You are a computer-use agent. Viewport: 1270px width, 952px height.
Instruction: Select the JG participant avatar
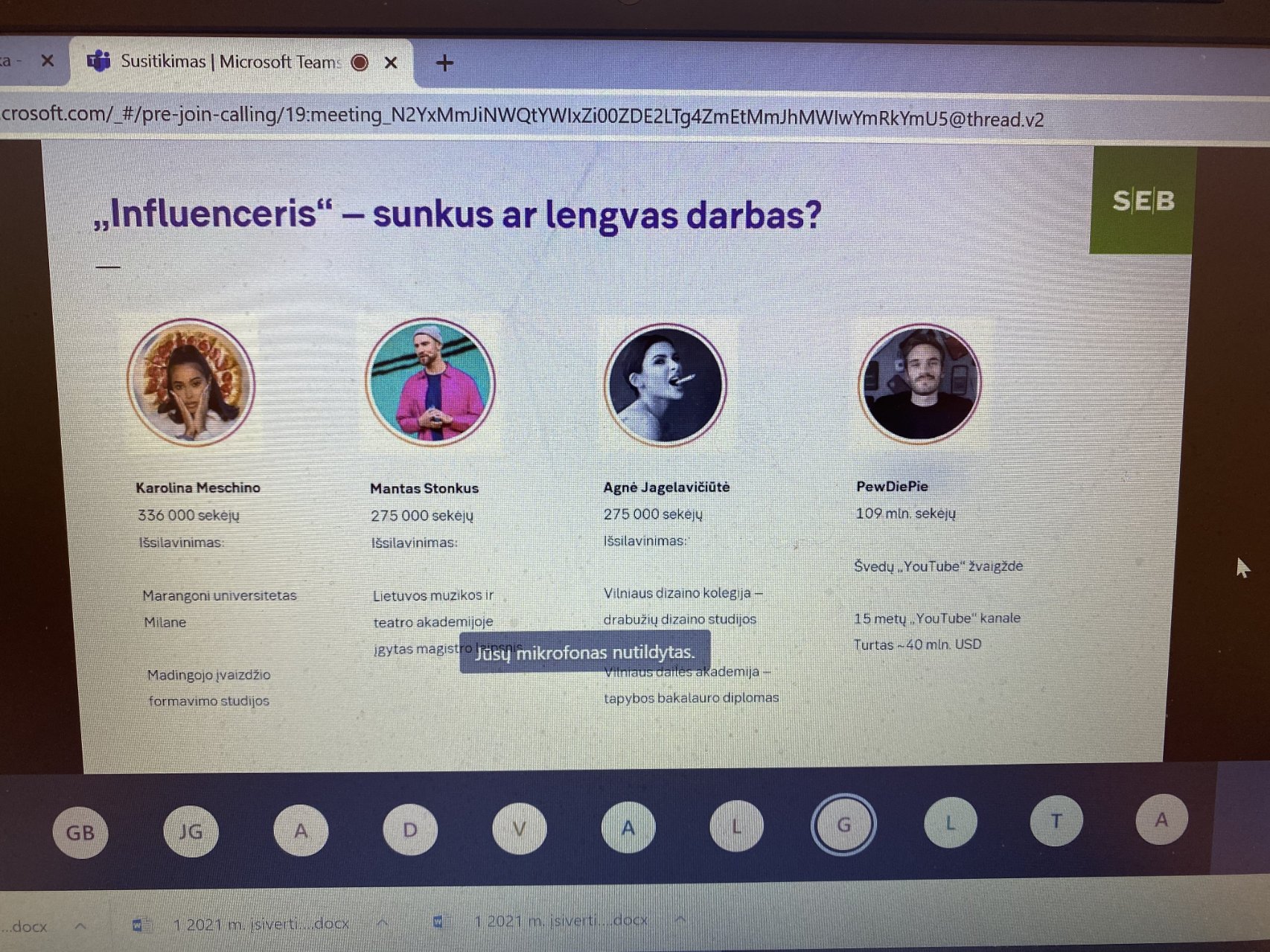[x=191, y=831]
